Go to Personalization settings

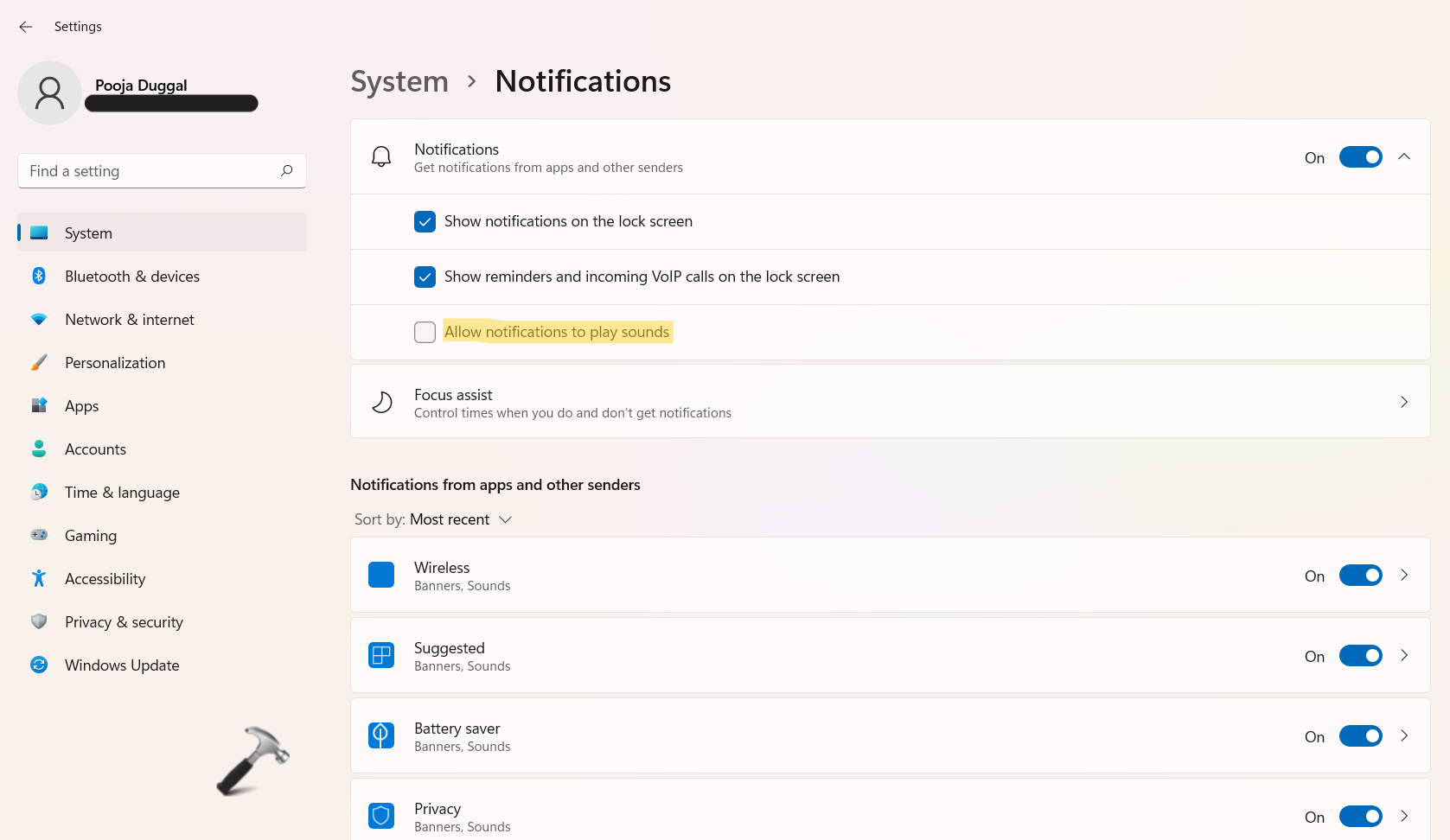pyautogui.click(x=115, y=363)
